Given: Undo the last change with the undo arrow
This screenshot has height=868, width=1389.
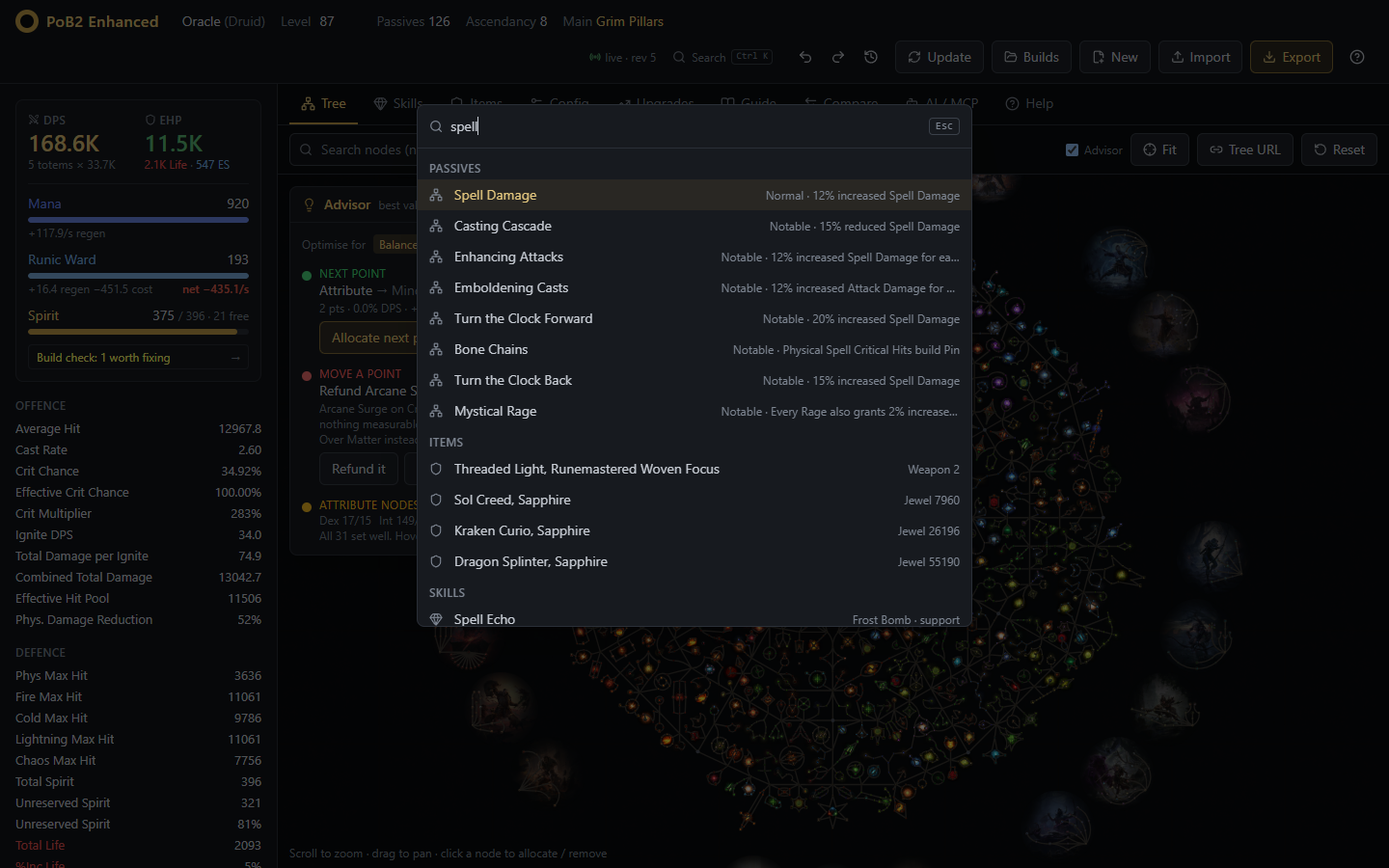Looking at the screenshot, I should pos(805,57).
